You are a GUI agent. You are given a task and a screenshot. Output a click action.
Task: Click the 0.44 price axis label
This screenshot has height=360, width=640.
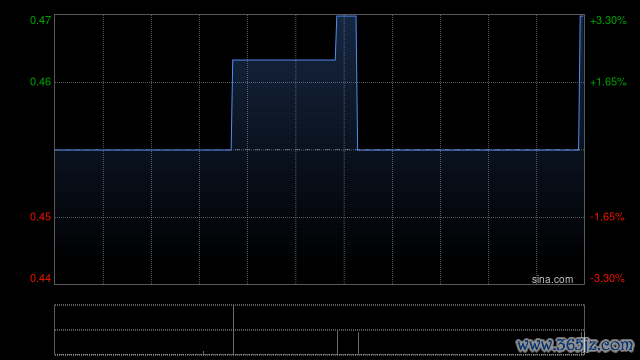[x=40, y=278]
